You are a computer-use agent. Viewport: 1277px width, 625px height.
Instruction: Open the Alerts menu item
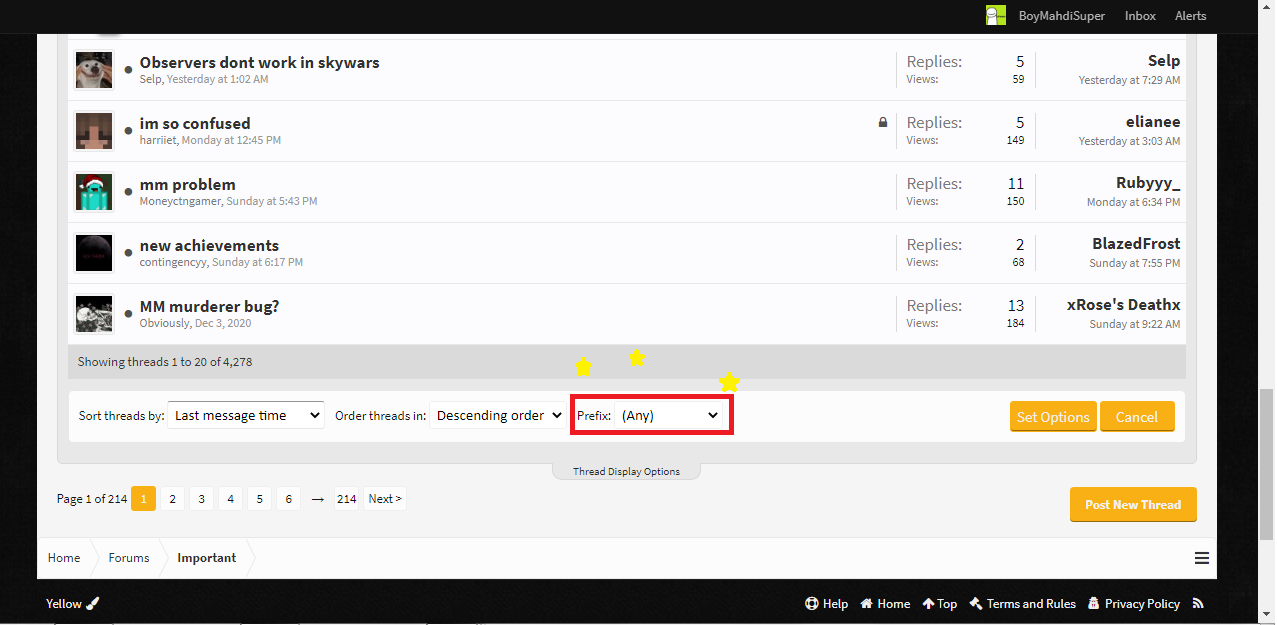pyautogui.click(x=1190, y=15)
